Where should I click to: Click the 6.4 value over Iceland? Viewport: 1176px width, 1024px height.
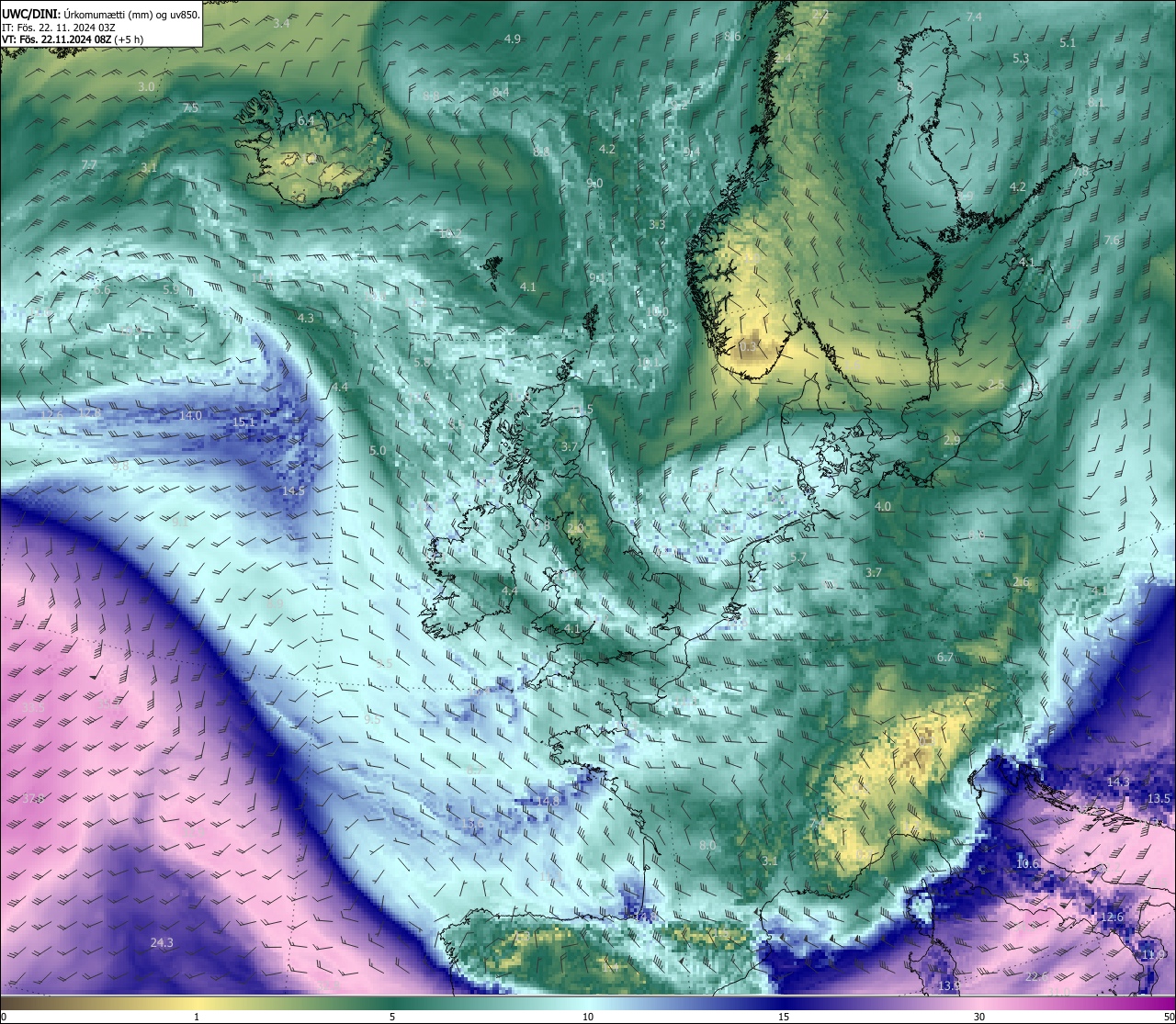tap(306, 120)
